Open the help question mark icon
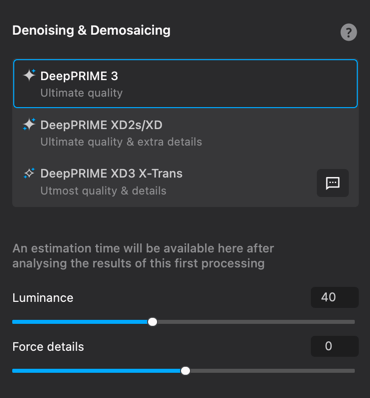This screenshot has height=398, width=370. coord(348,32)
